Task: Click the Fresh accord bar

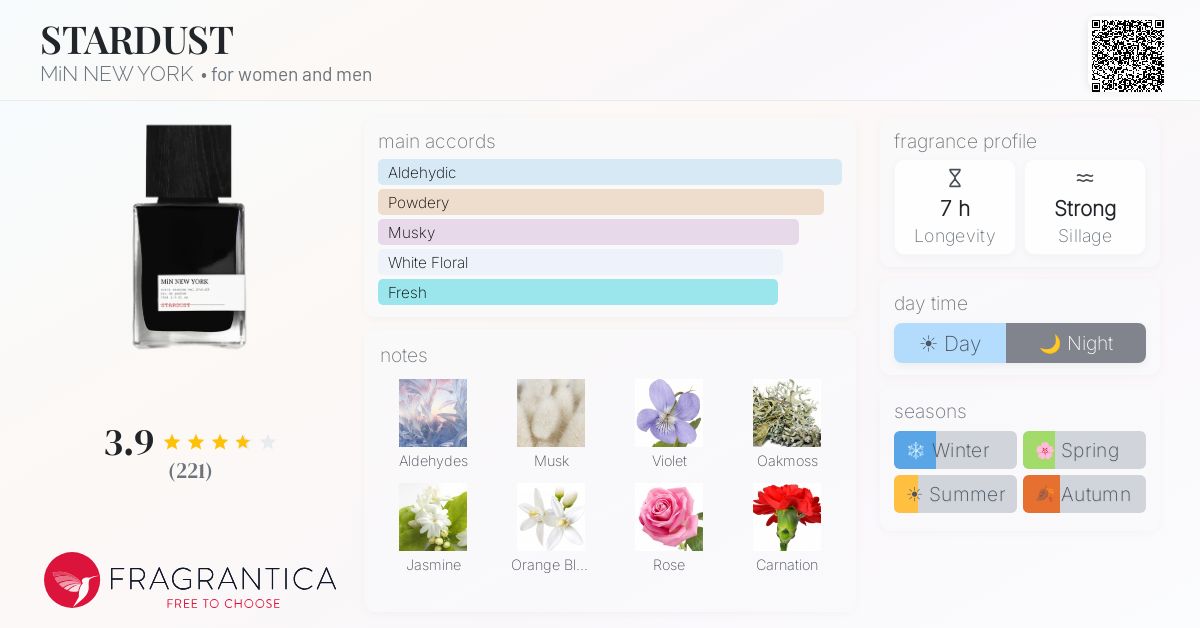Action: coord(578,292)
